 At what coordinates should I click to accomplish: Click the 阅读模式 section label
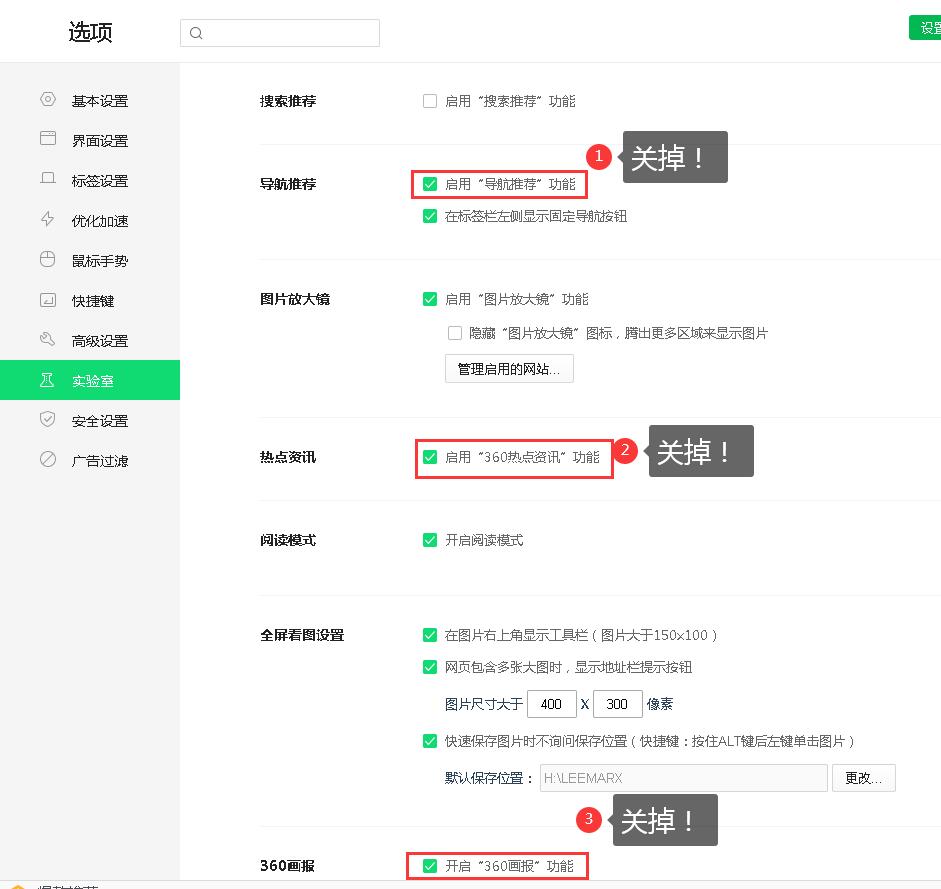tap(288, 540)
